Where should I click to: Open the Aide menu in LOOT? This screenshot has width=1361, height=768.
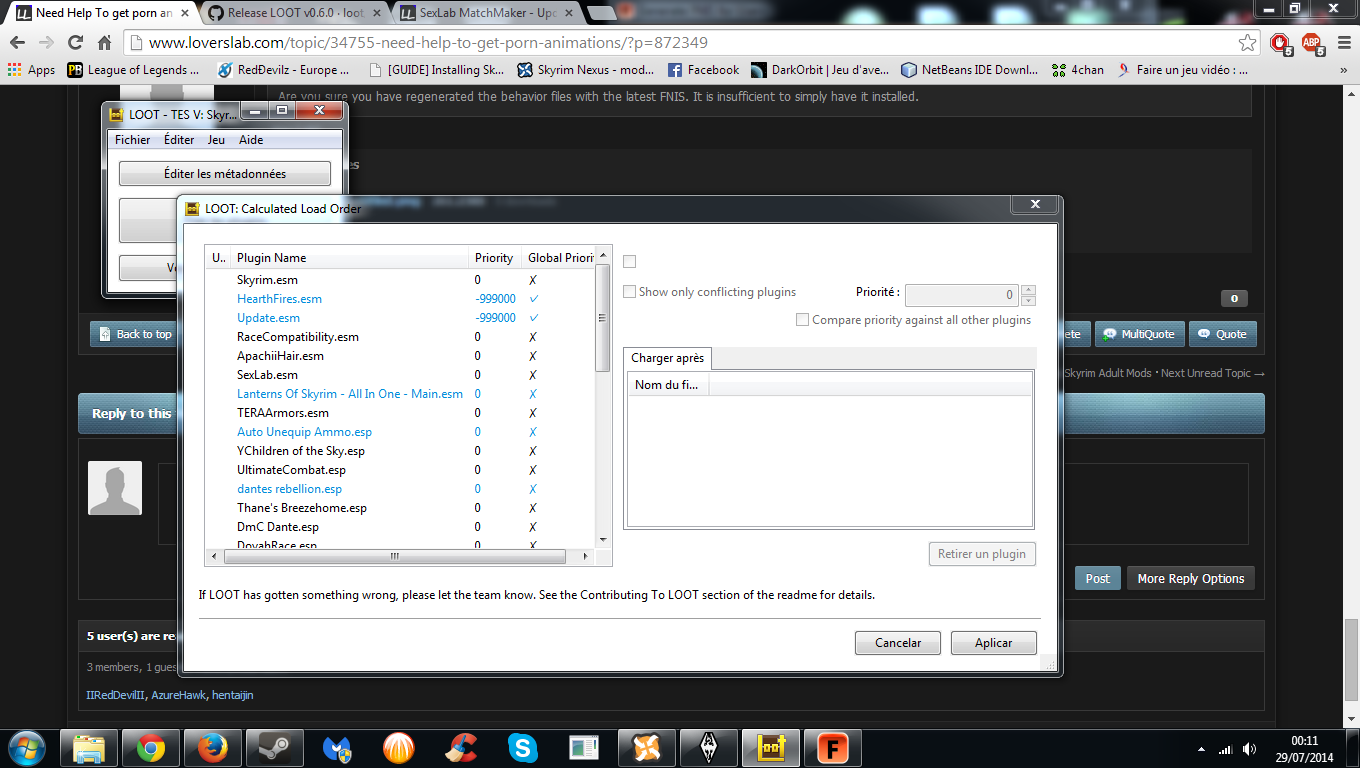point(251,140)
